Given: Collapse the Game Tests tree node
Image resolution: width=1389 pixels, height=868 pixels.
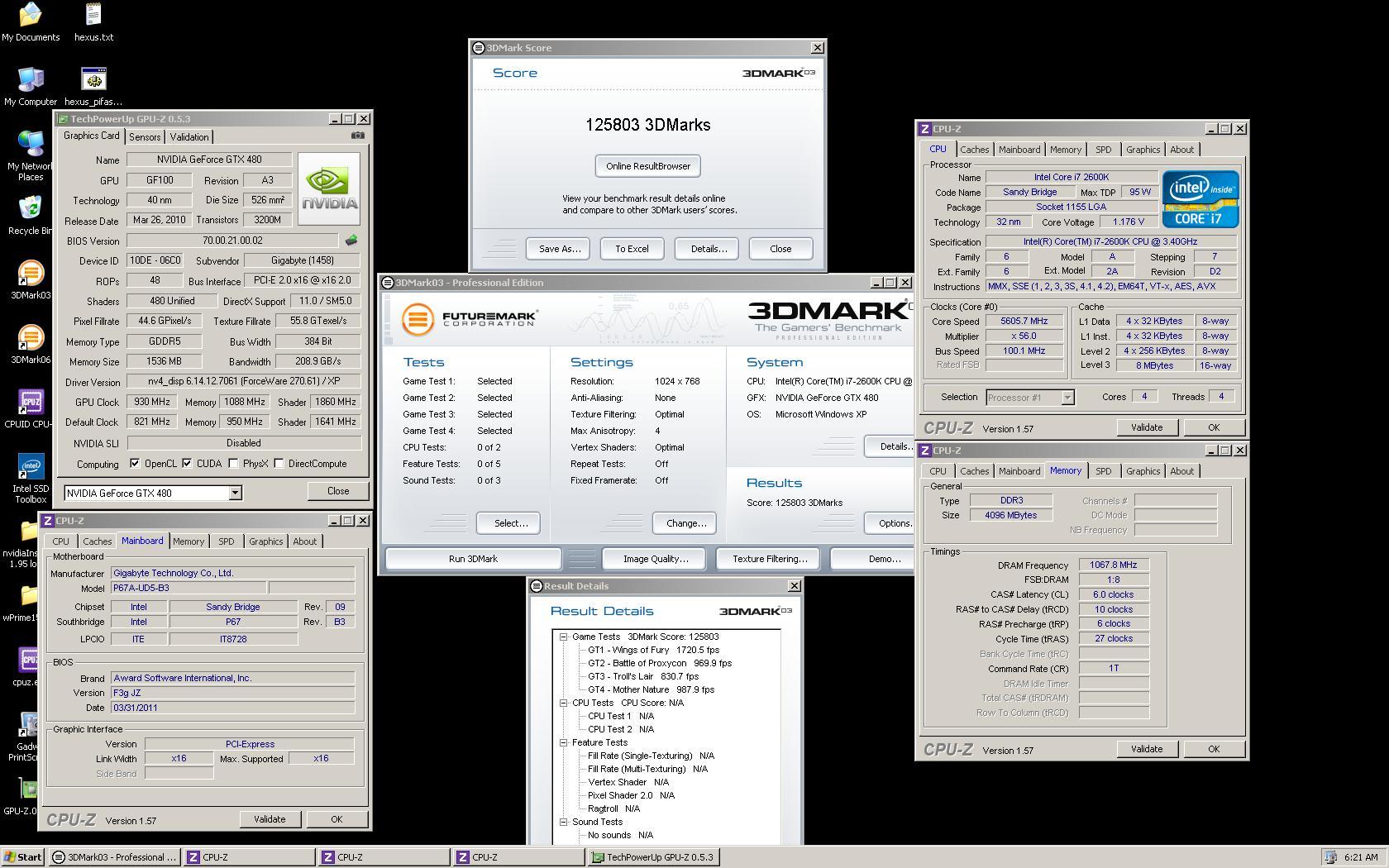Looking at the screenshot, I should 563,637.
